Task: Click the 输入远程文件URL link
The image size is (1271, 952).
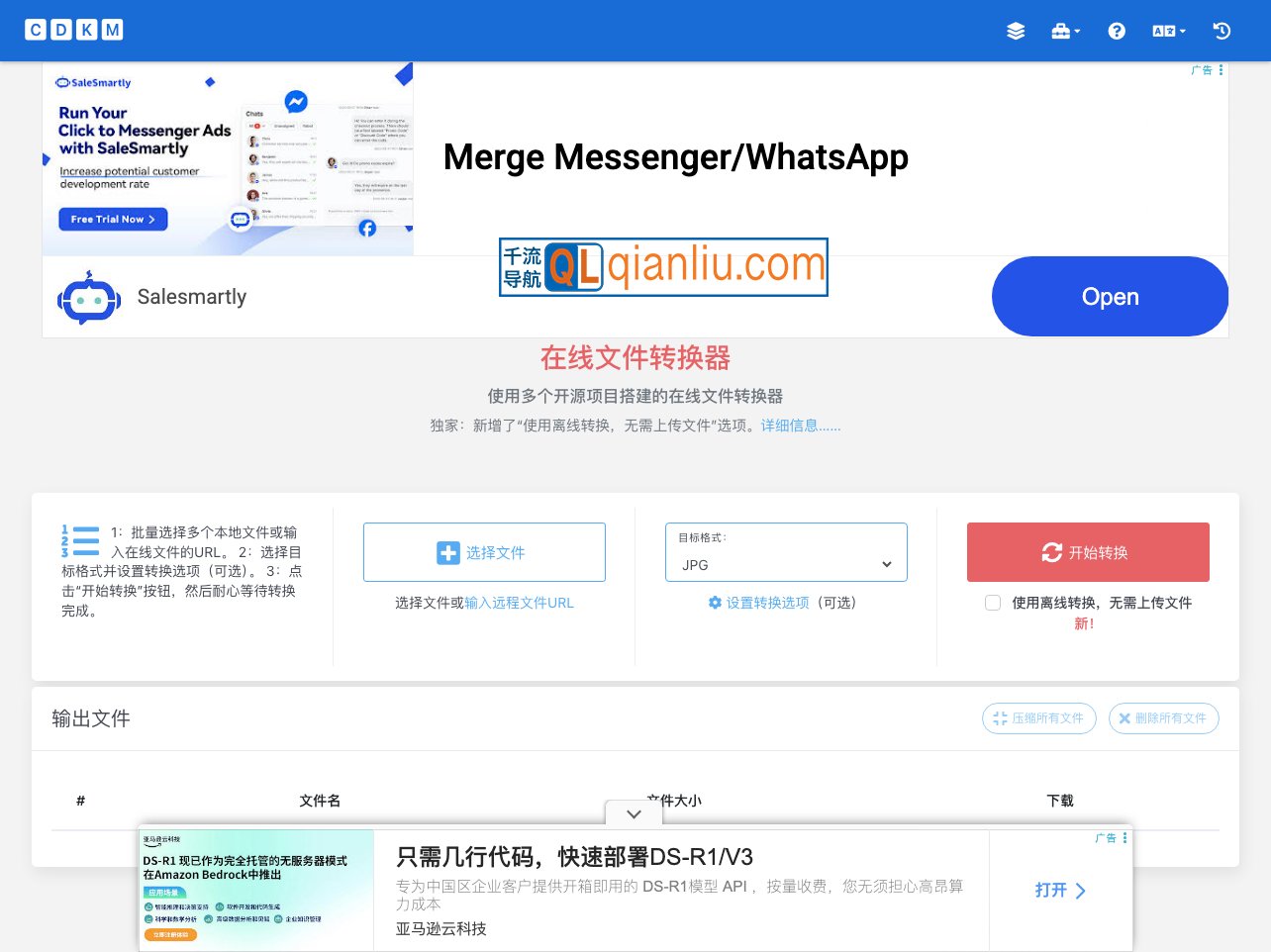Action: pyautogui.click(x=519, y=603)
